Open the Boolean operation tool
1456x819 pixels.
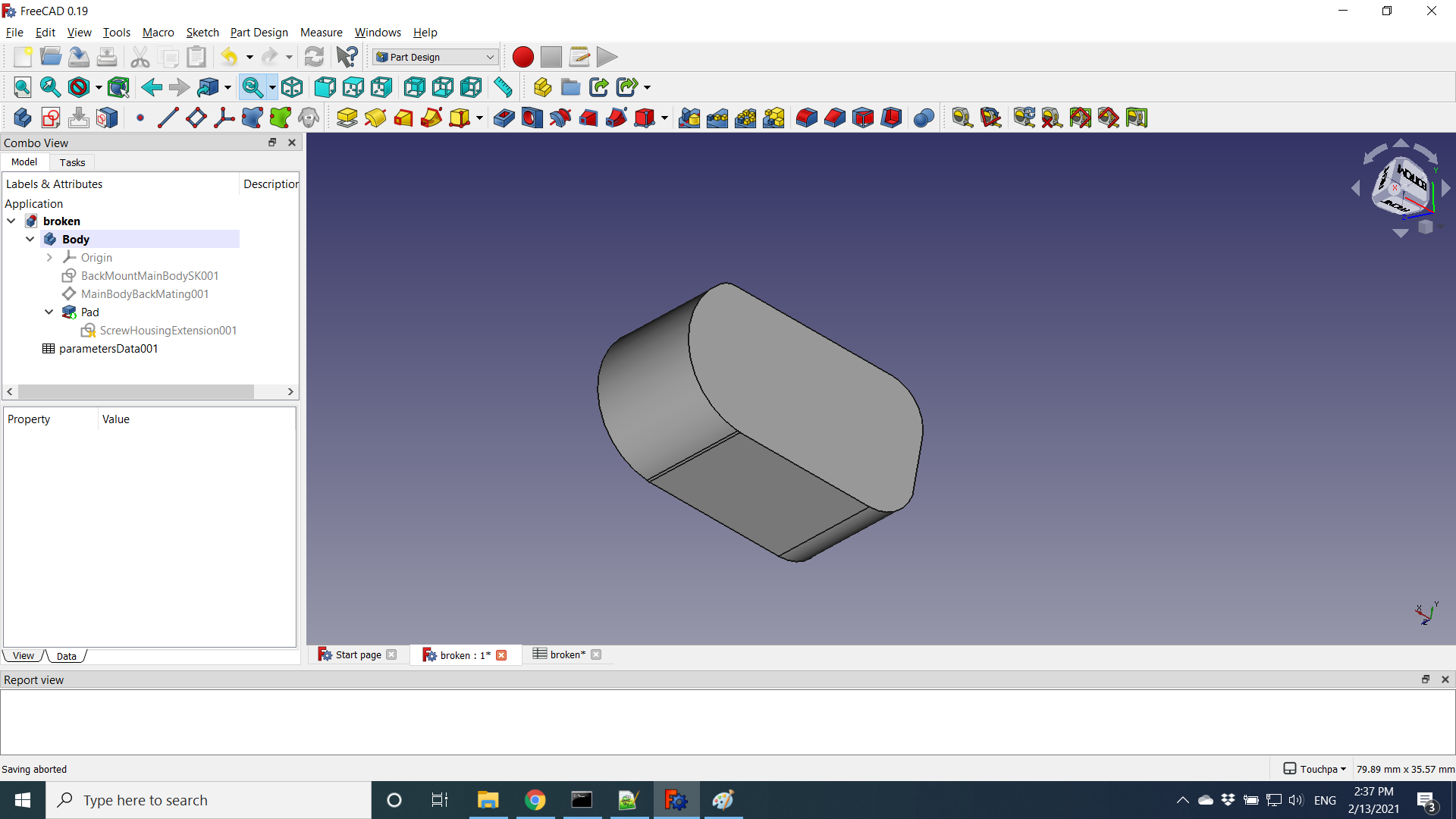[923, 118]
